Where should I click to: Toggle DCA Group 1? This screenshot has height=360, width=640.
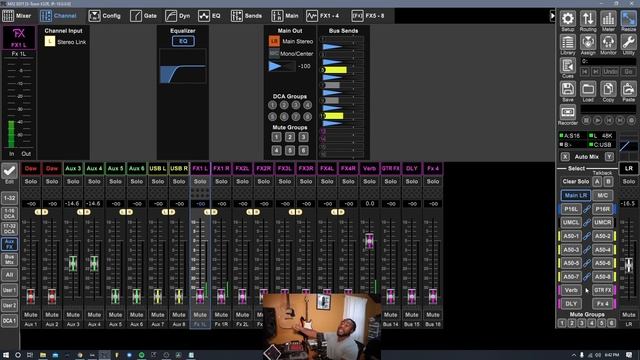point(272,105)
